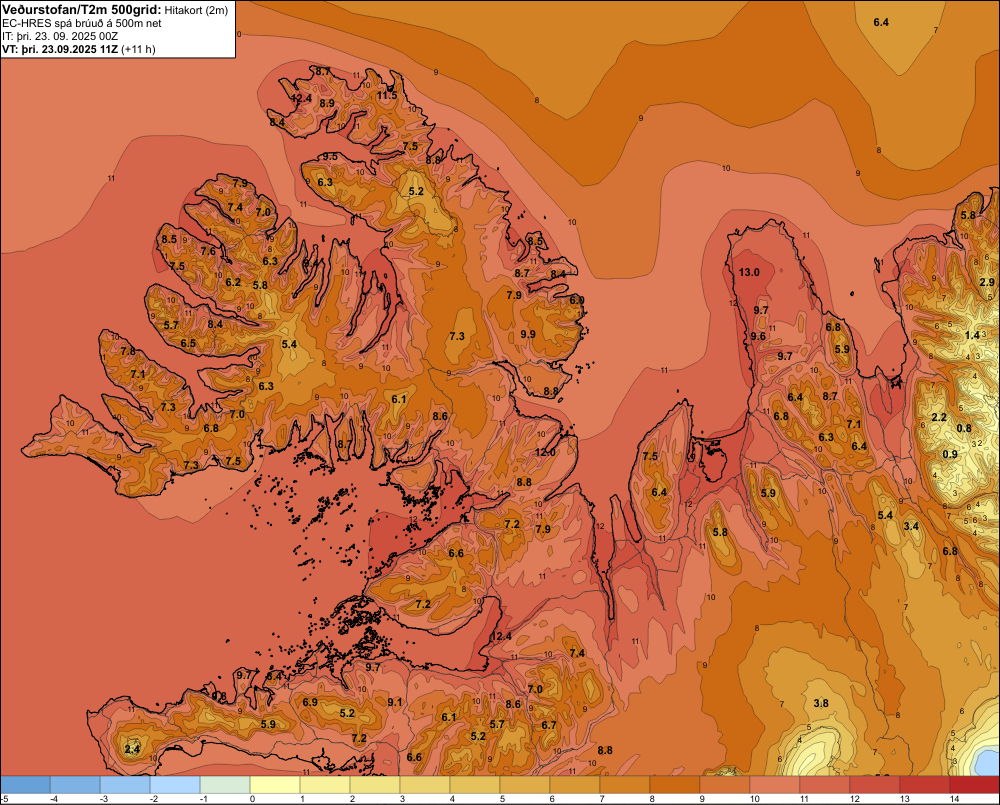Click the 6.5 temperature value
This screenshot has height=805, width=1000.
(x=188, y=343)
